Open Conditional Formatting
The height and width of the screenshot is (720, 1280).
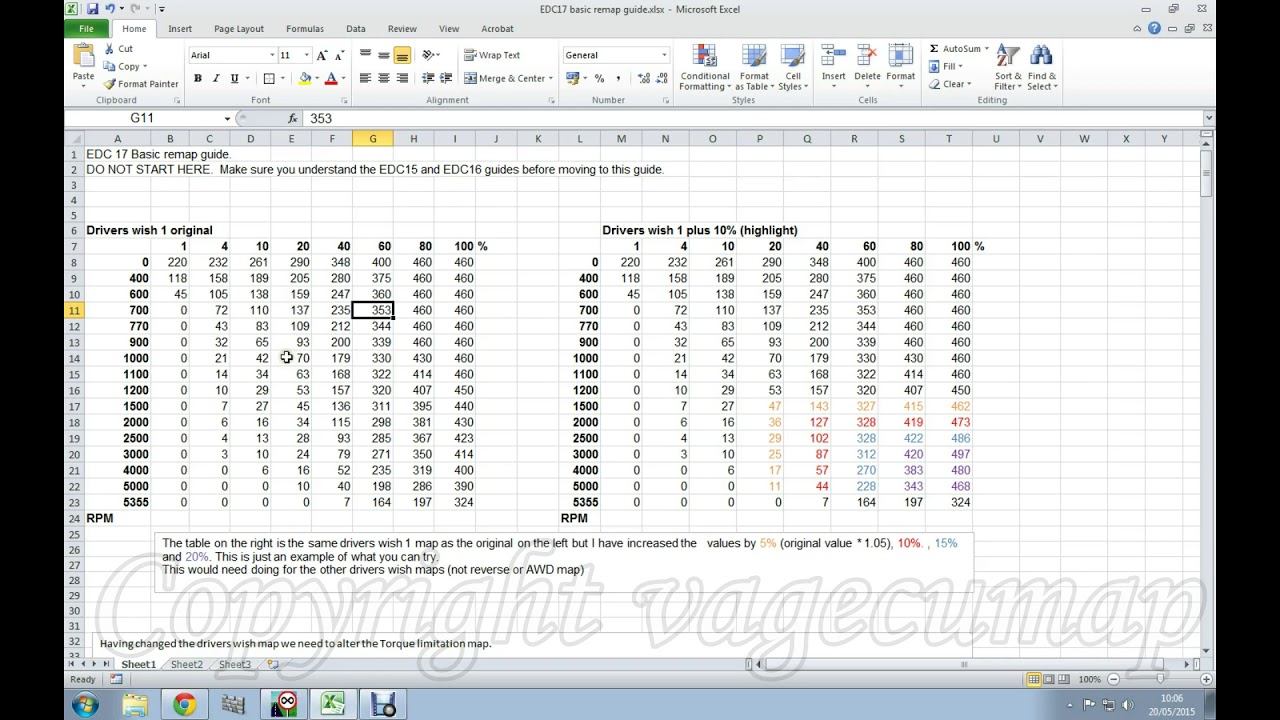[705, 68]
